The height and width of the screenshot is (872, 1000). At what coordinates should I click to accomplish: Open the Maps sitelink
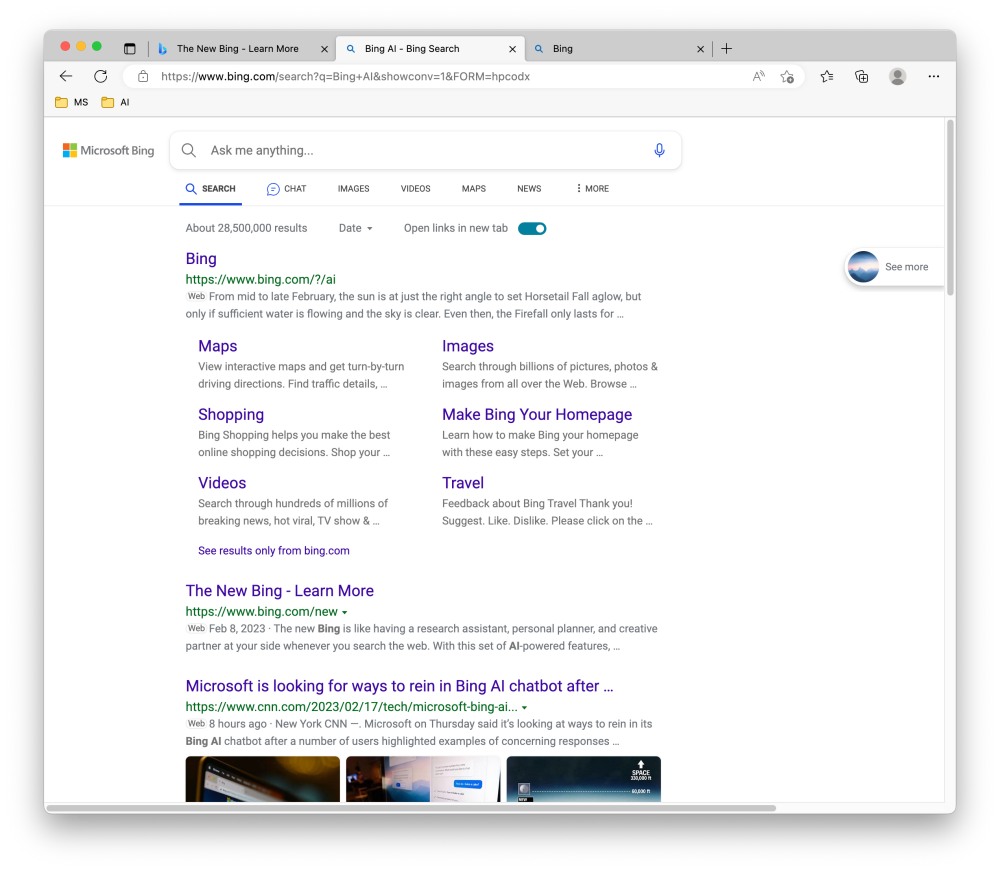(x=217, y=346)
